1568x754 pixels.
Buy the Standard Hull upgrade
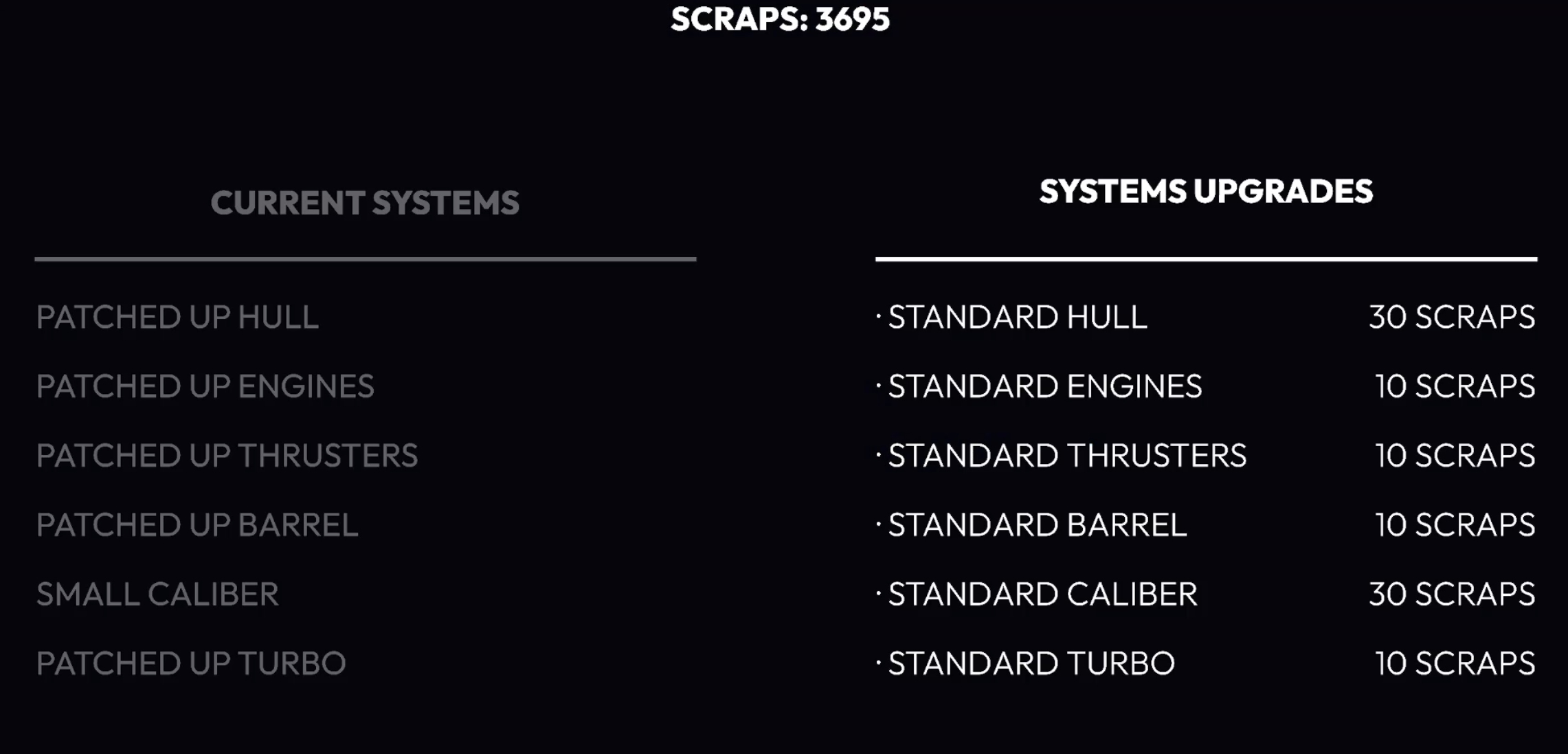click(1018, 318)
